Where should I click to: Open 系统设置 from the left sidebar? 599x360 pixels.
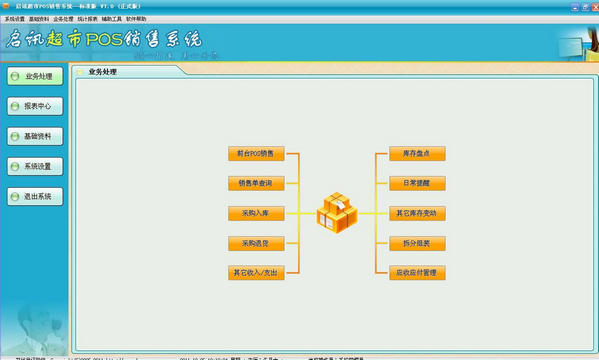point(35,167)
